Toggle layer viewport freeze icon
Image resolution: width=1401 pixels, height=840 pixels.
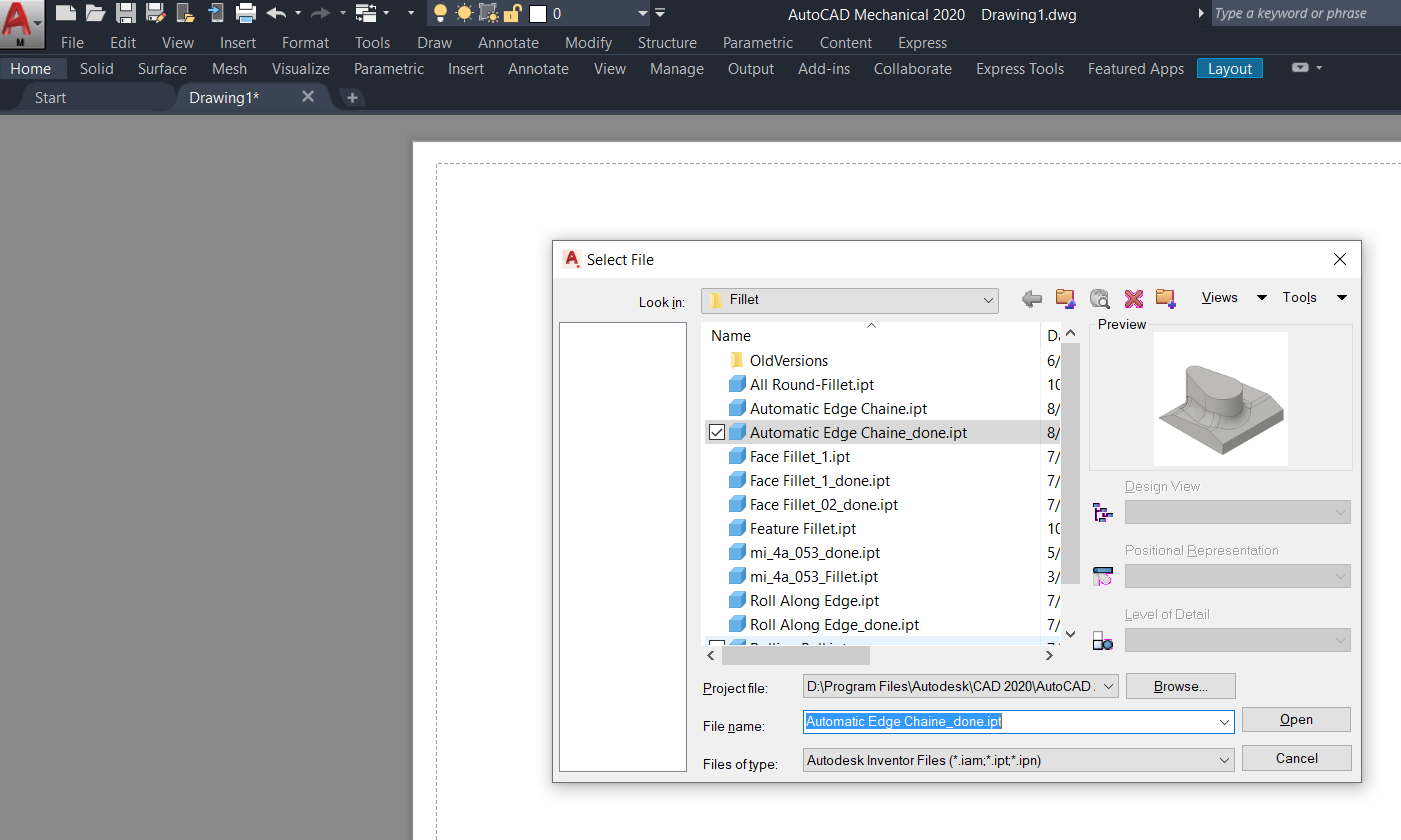pos(489,13)
